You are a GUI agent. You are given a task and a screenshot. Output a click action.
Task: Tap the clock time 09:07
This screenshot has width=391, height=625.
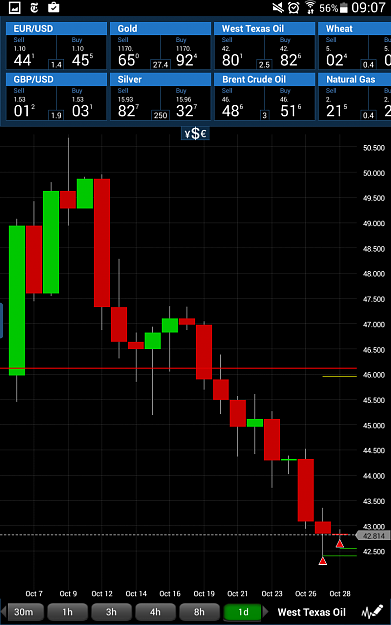tap(368, 8)
